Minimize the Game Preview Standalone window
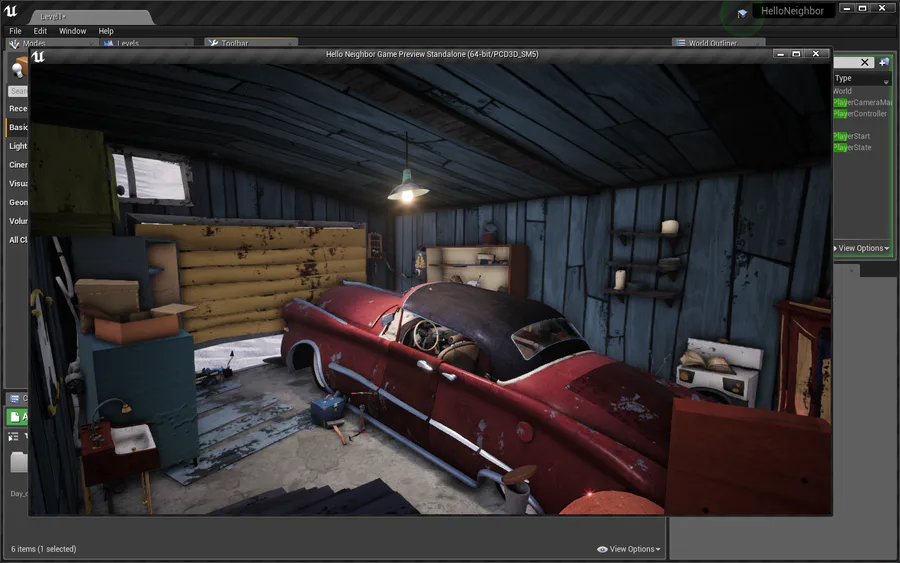 tap(779, 53)
